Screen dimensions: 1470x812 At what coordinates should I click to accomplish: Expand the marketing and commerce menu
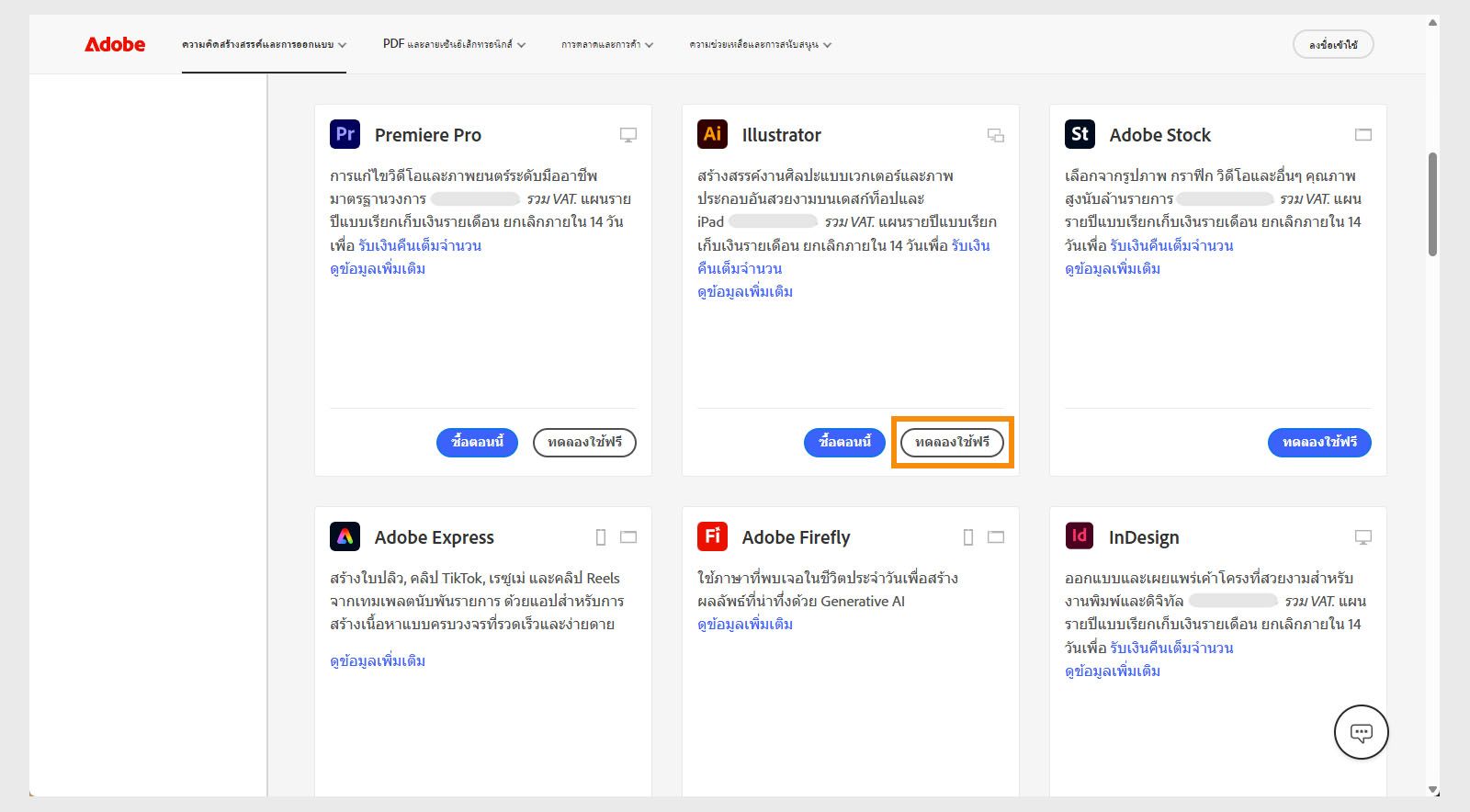click(607, 44)
